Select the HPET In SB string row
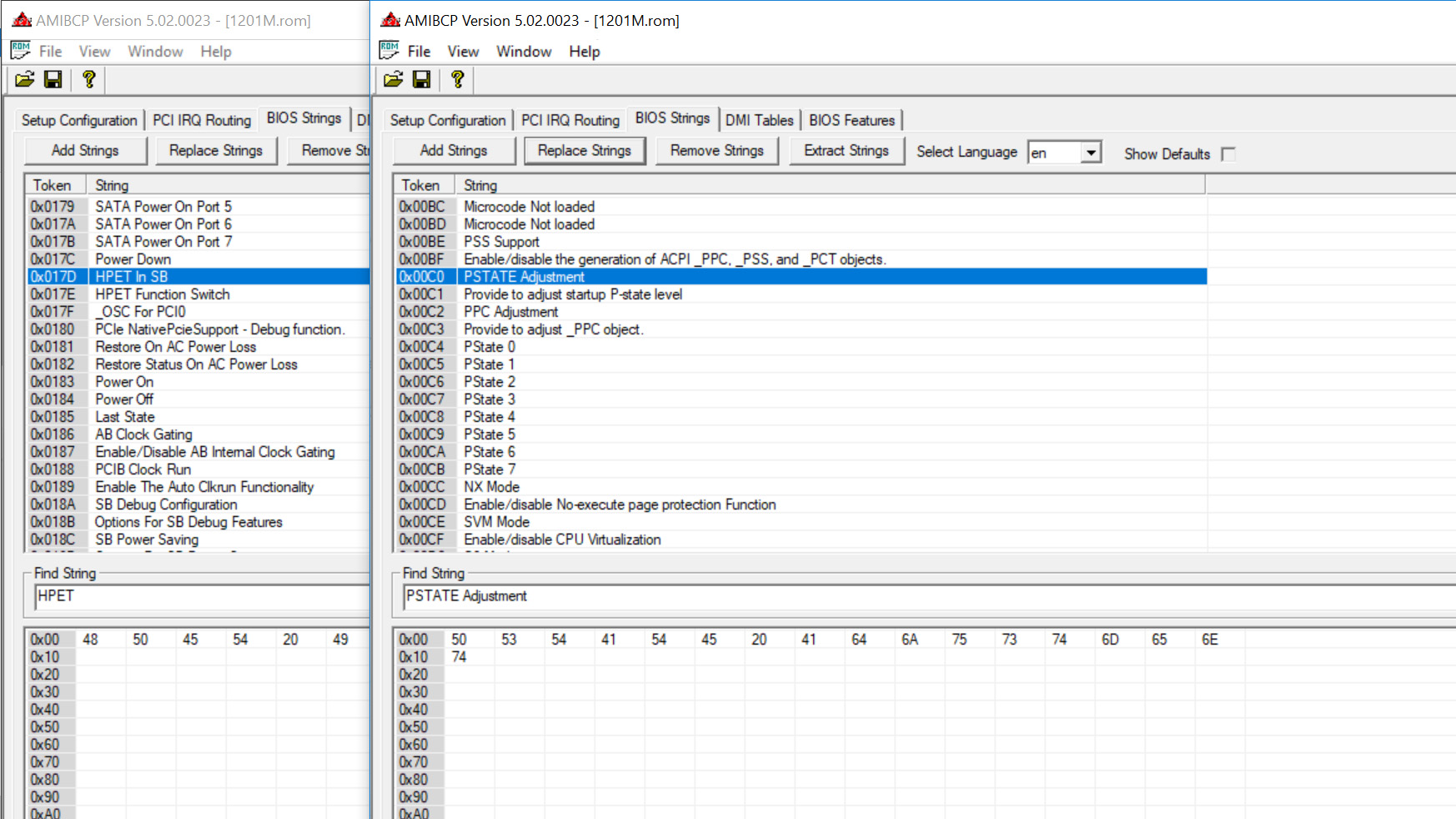This screenshot has width=1456, height=819. [198, 277]
